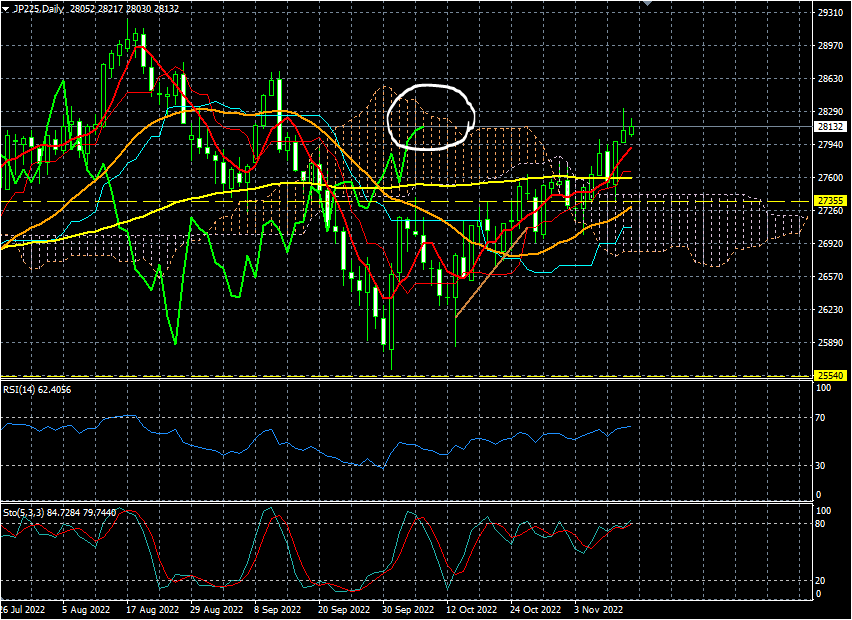
Task: Click the yellow 27355 price level label
Action: [830, 201]
